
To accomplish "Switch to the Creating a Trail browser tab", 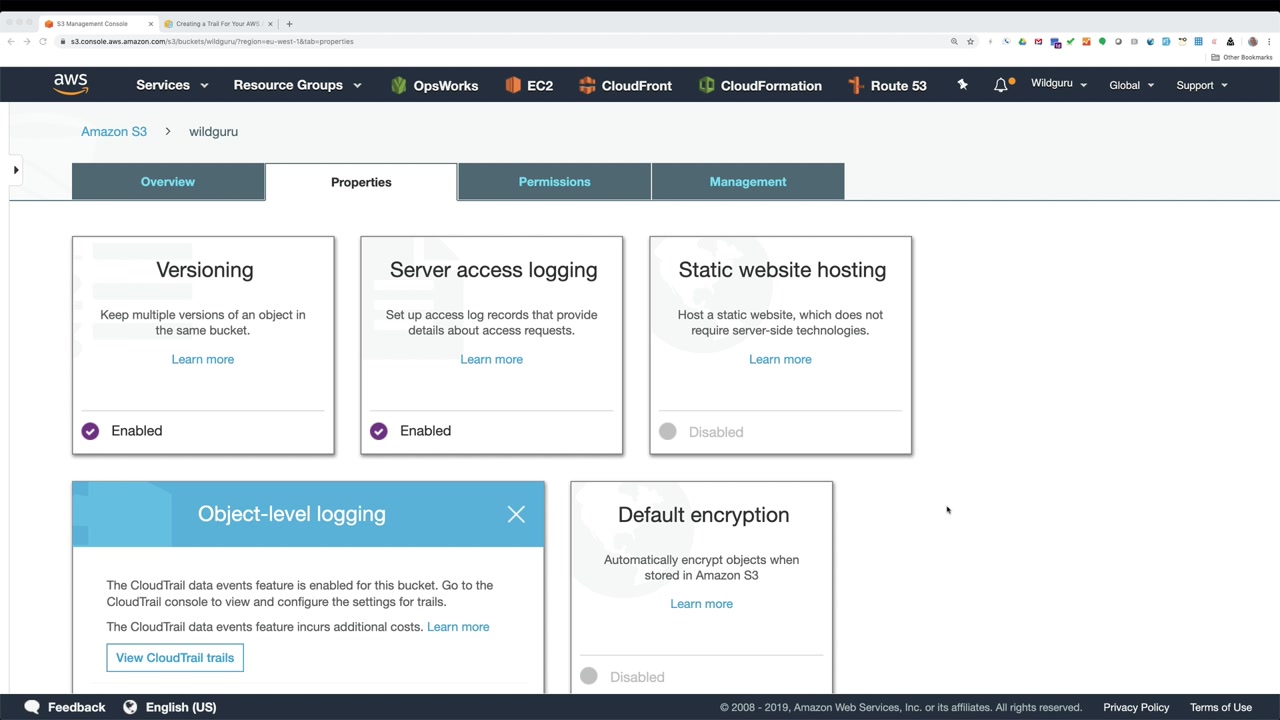I will click(217, 23).
